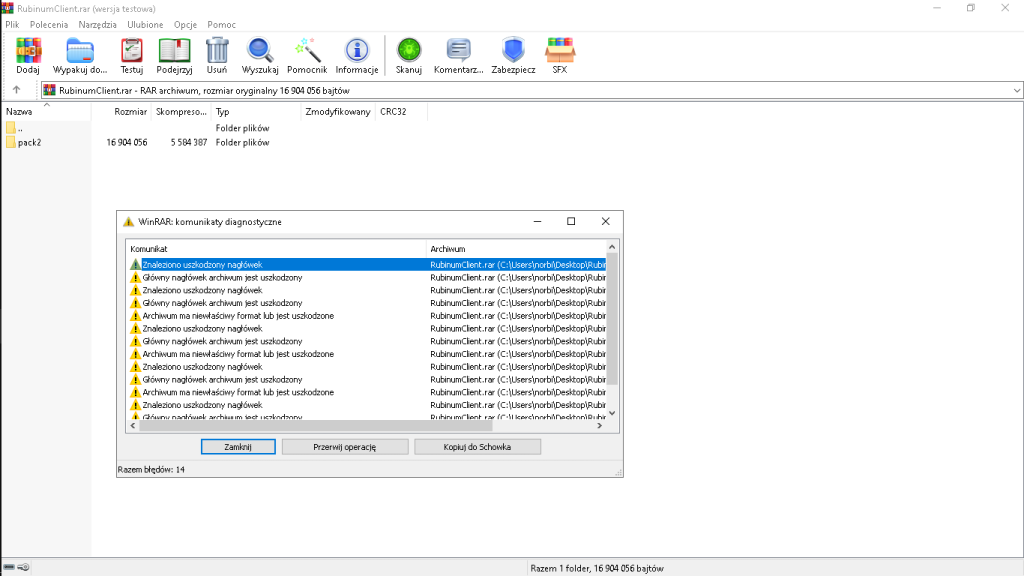Click the 'Razem błędów: 14' status text
The width and height of the screenshot is (1024, 576).
tap(152, 470)
